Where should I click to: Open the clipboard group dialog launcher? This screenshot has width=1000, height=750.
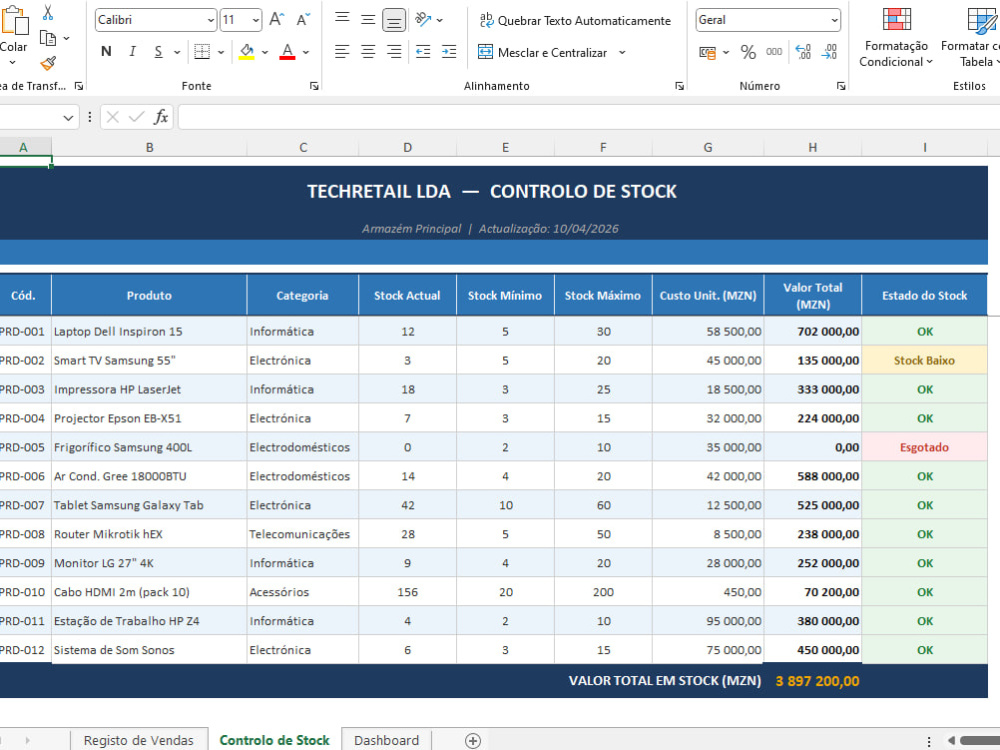coord(79,85)
